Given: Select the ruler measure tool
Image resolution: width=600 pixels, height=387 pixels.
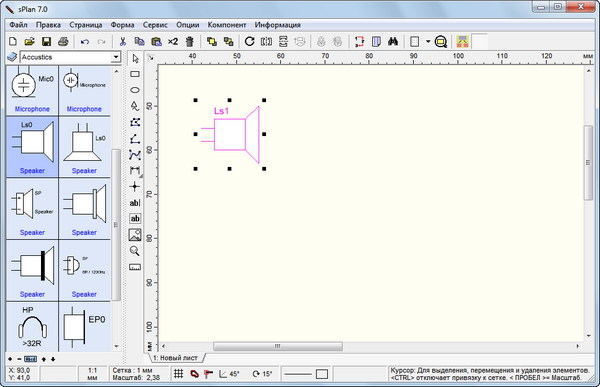Looking at the screenshot, I should (135, 267).
